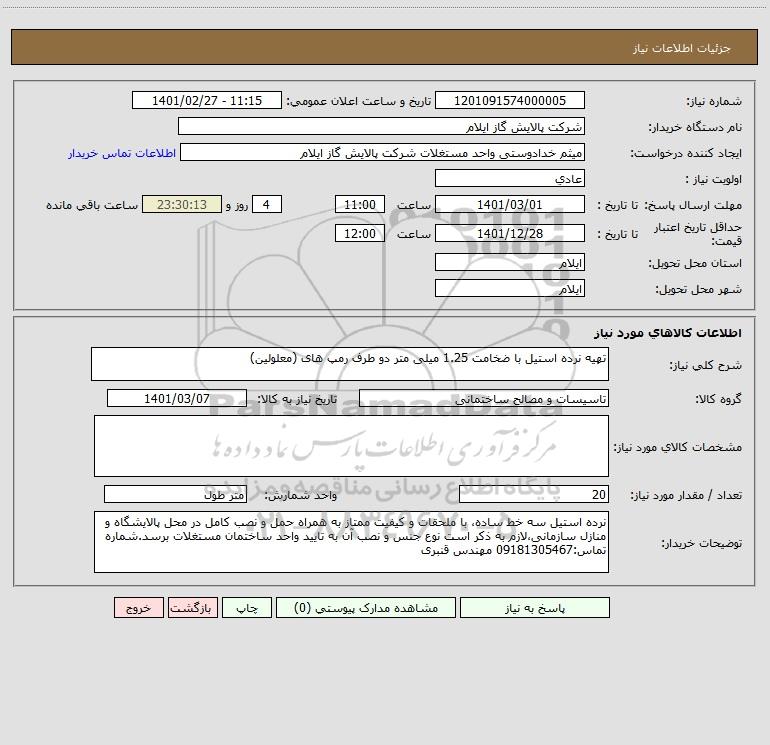This screenshot has height=745, width=770.
Task: Click label 'توضیحات خریدار:'
Action: pos(701,544)
